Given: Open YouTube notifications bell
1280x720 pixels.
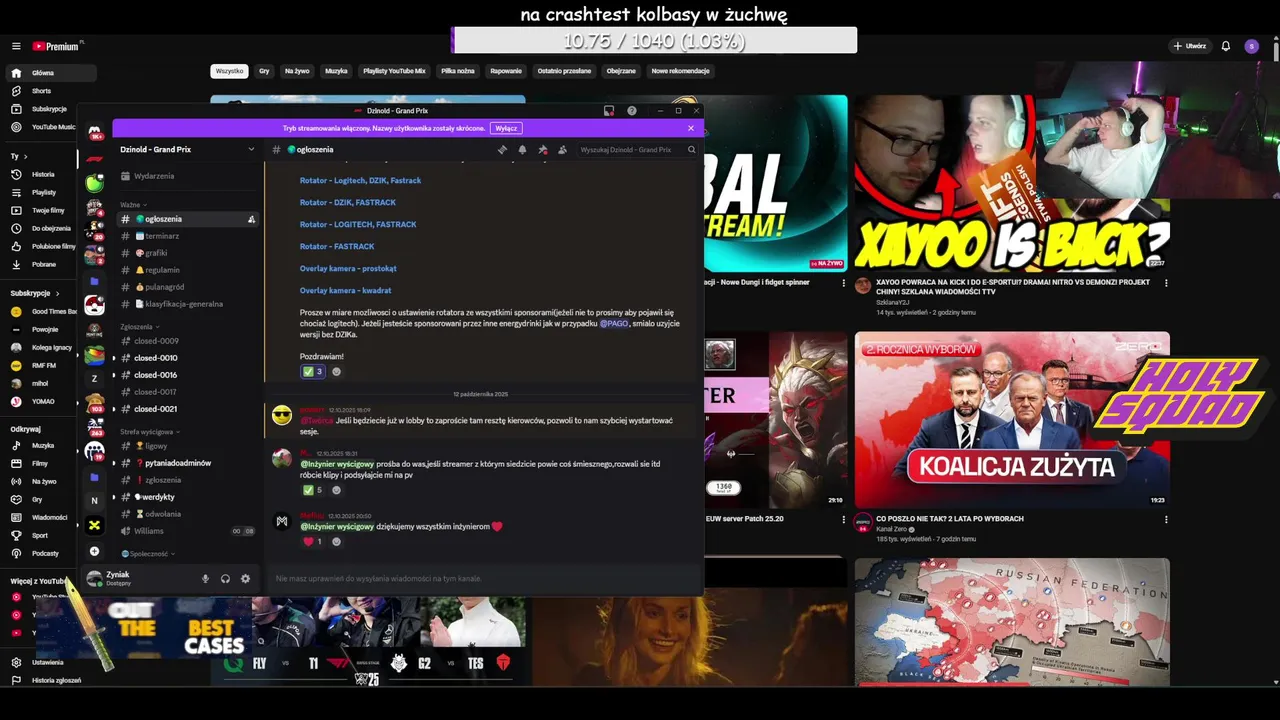Looking at the screenshot, I should 1226,46.
